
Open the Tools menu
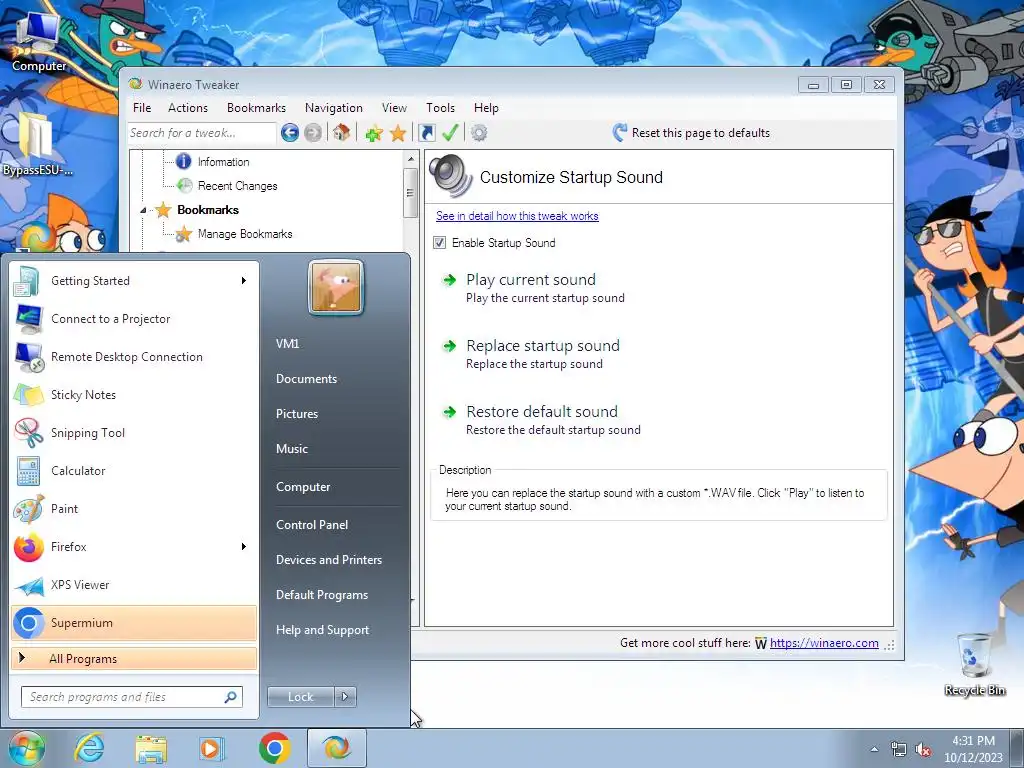(x=440, y=108)
